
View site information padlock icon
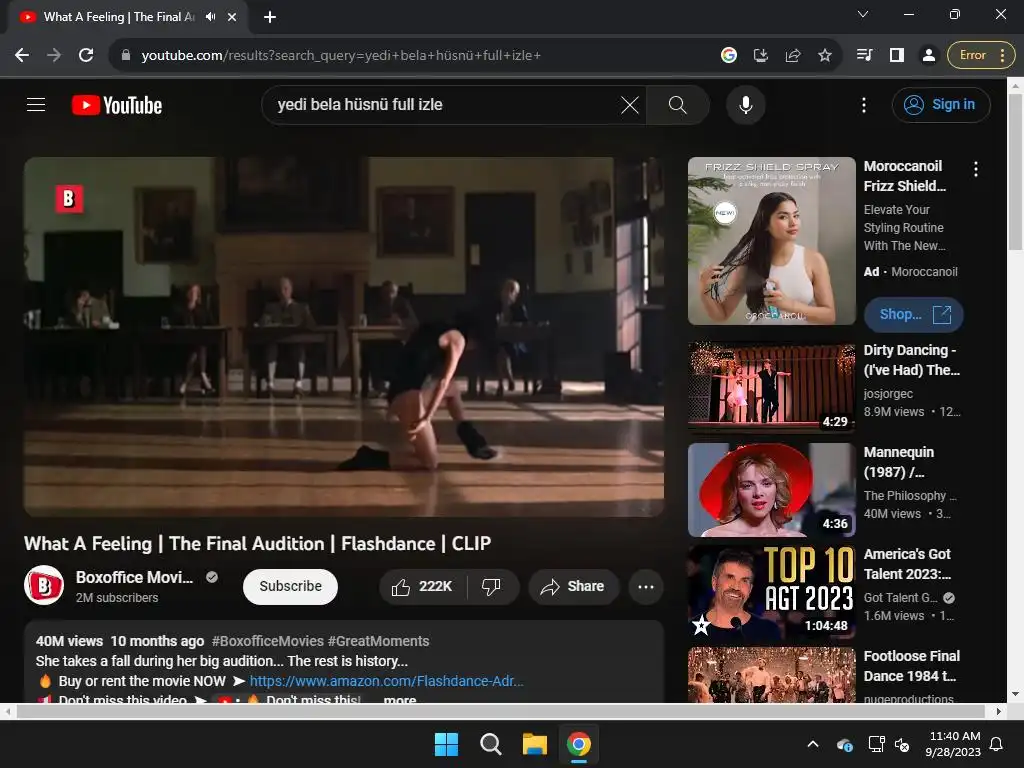126,56
